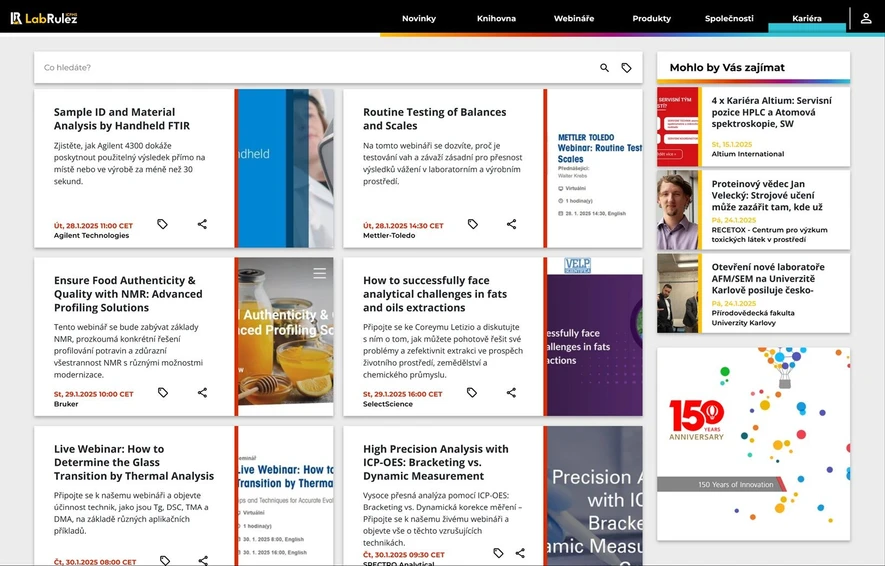
Task: Click tag icon on Food Authenticity NMR card
Action: coord(163,392)
